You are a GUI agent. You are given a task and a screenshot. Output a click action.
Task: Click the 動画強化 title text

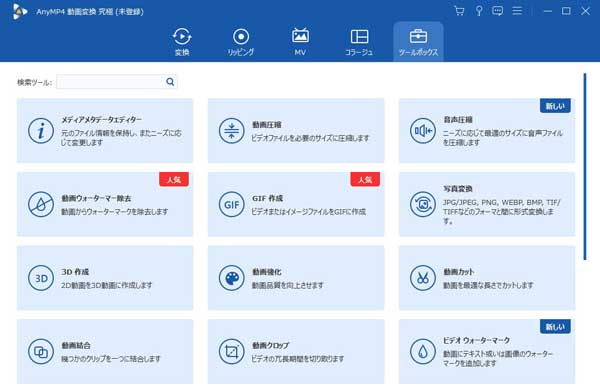[x=267, y=272]
